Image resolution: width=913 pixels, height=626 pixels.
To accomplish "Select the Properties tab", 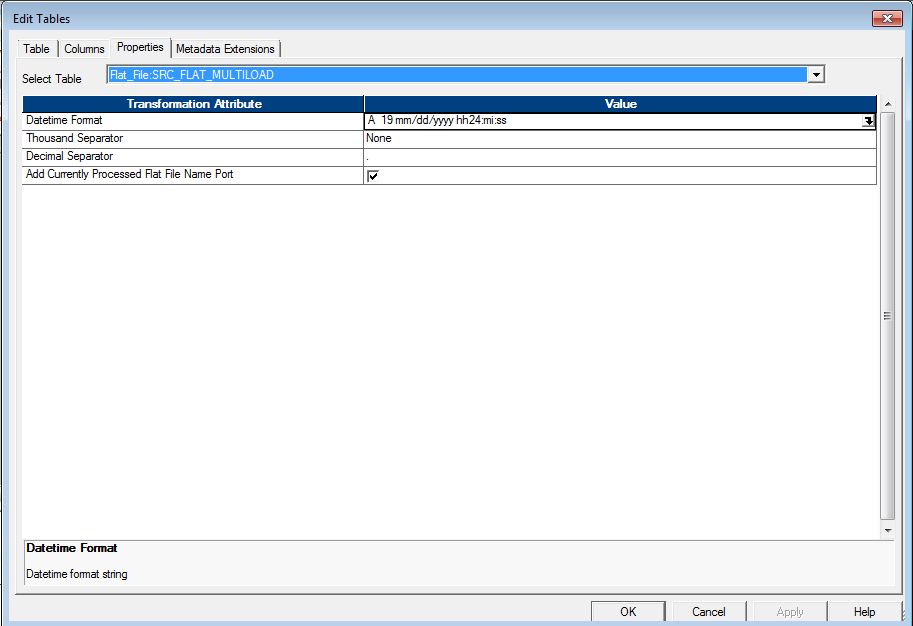I will click(140, 46).
